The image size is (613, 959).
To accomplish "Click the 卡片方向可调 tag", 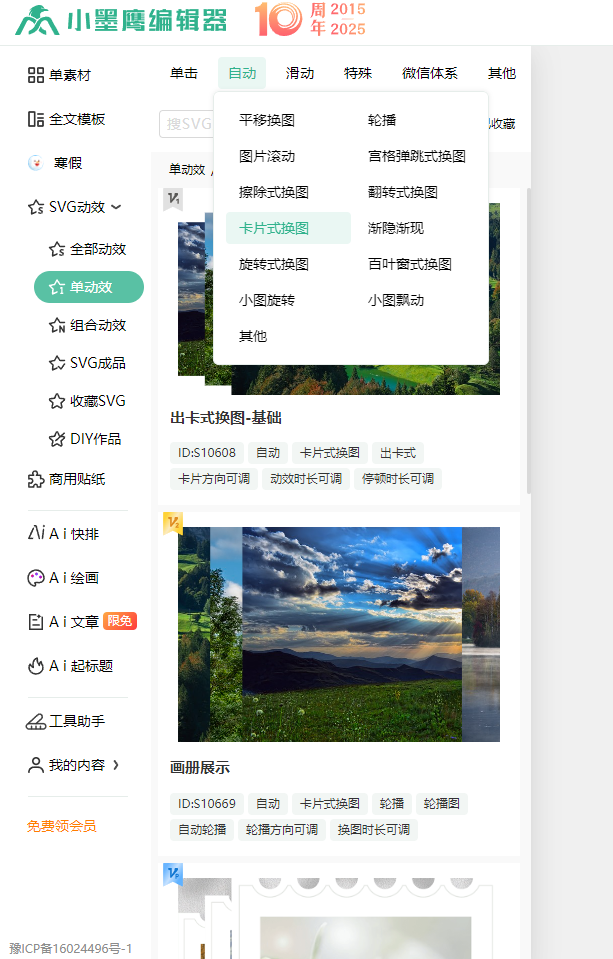I will pos(214,479).
